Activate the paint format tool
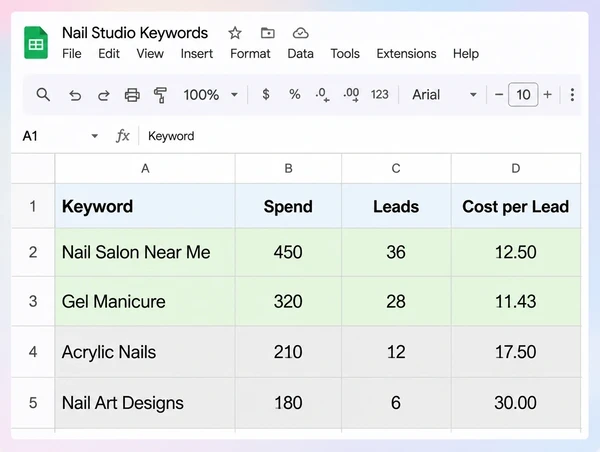 [160, 95]
